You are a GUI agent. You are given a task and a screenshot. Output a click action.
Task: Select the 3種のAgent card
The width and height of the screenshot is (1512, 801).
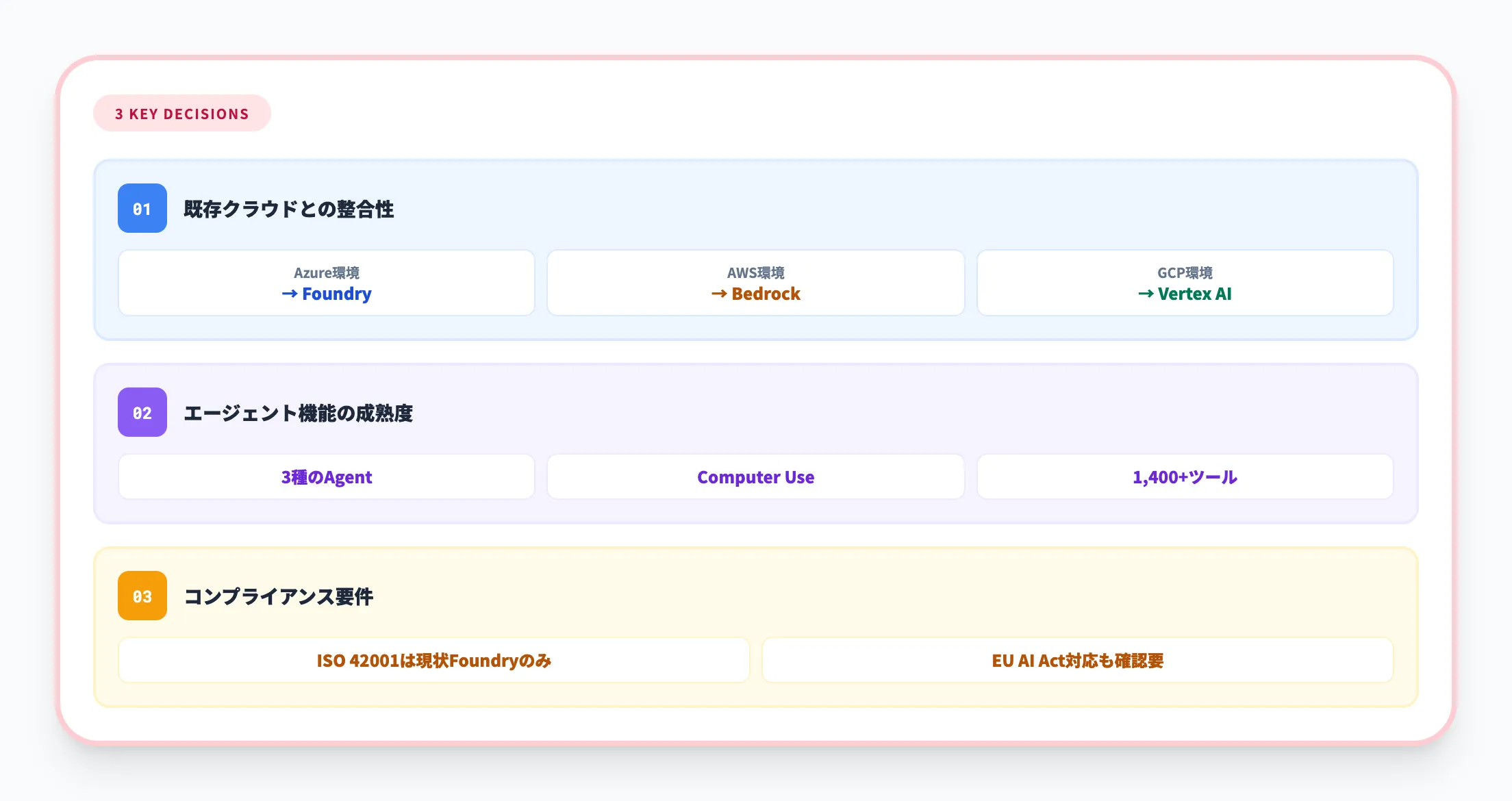327,476
